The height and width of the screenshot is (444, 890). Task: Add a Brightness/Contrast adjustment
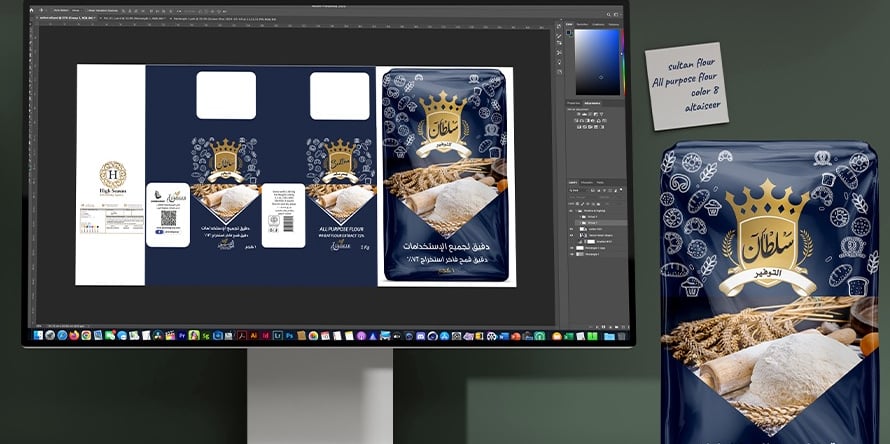pos(578,114)
